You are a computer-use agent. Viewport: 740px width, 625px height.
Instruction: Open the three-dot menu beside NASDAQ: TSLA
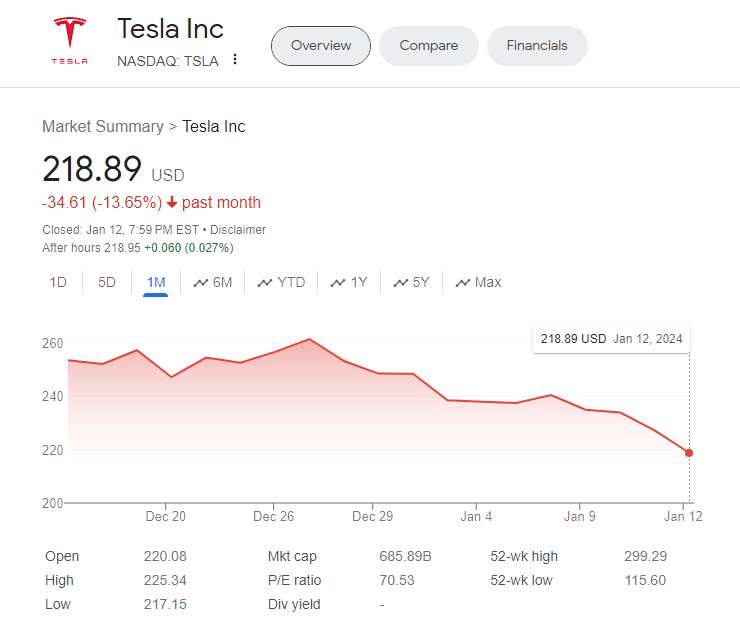[x=235, y=60]
